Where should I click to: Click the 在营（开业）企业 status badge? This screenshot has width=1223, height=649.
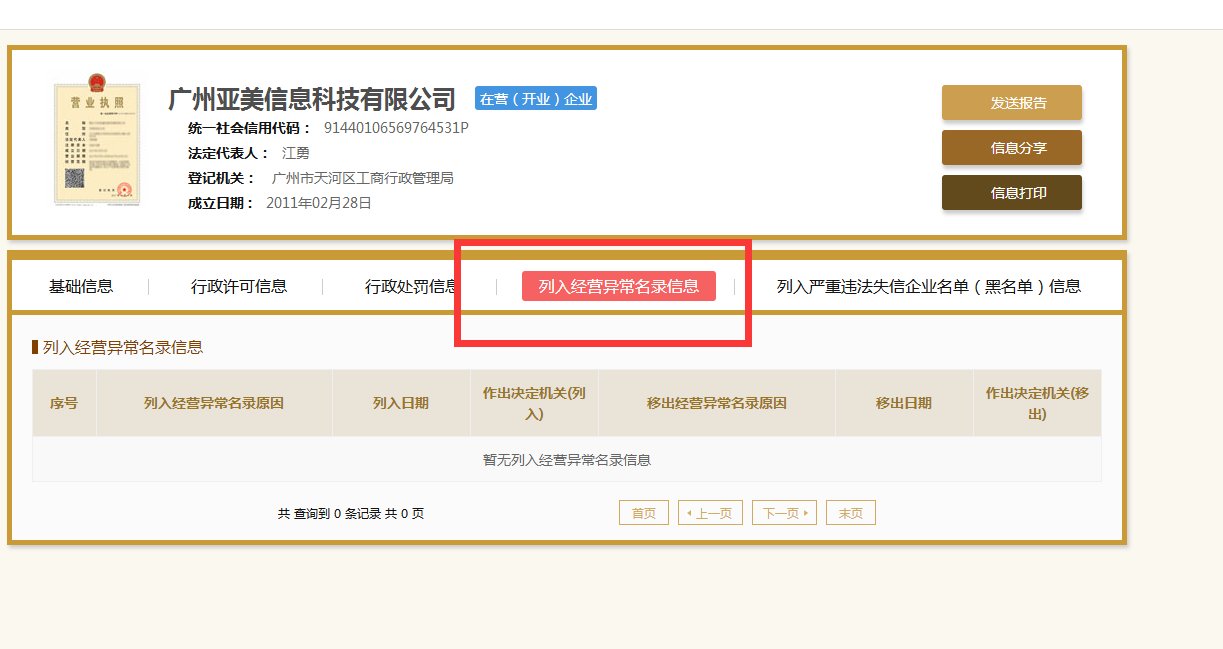point(535,98)
